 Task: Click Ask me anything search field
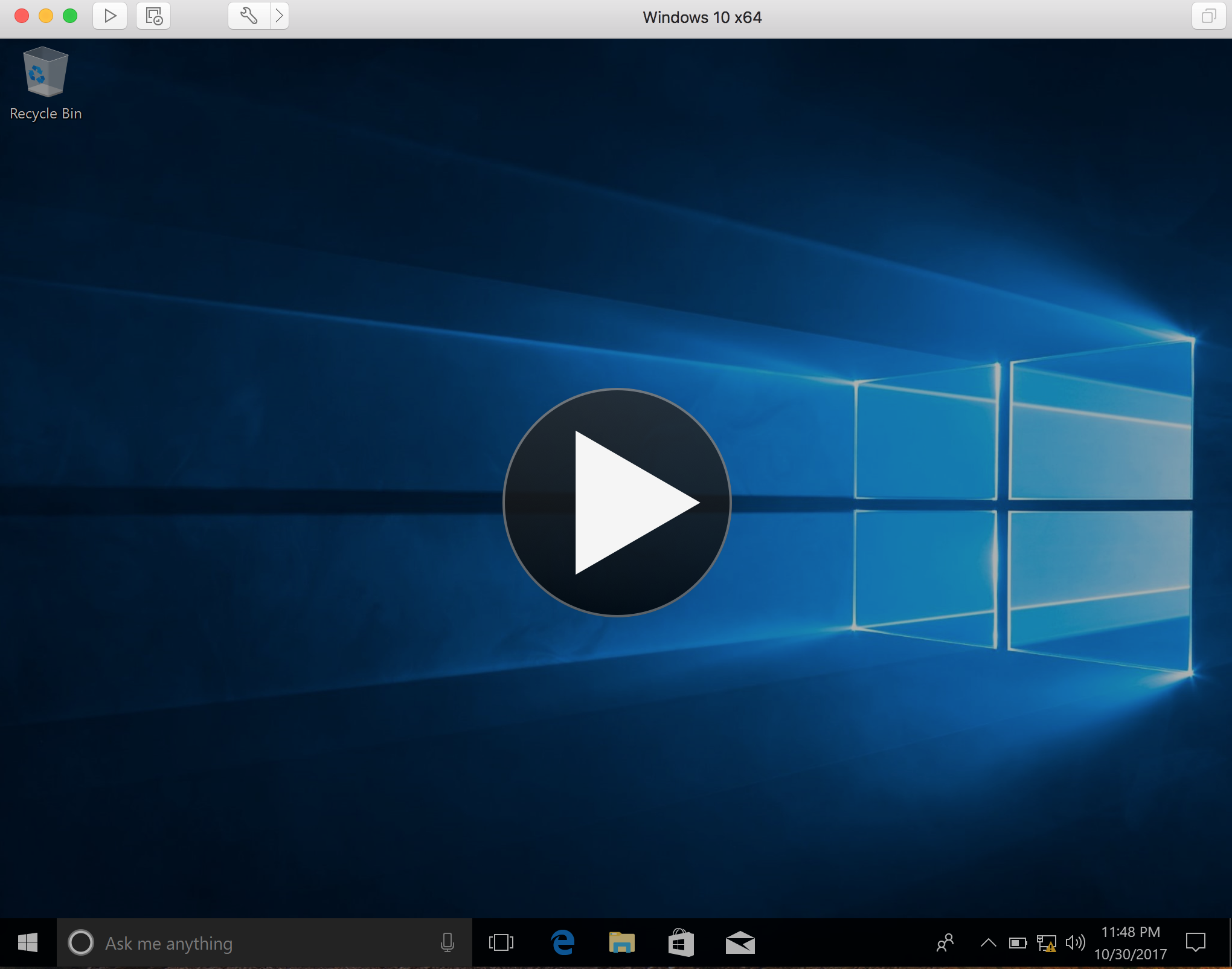tap(265, 942)
